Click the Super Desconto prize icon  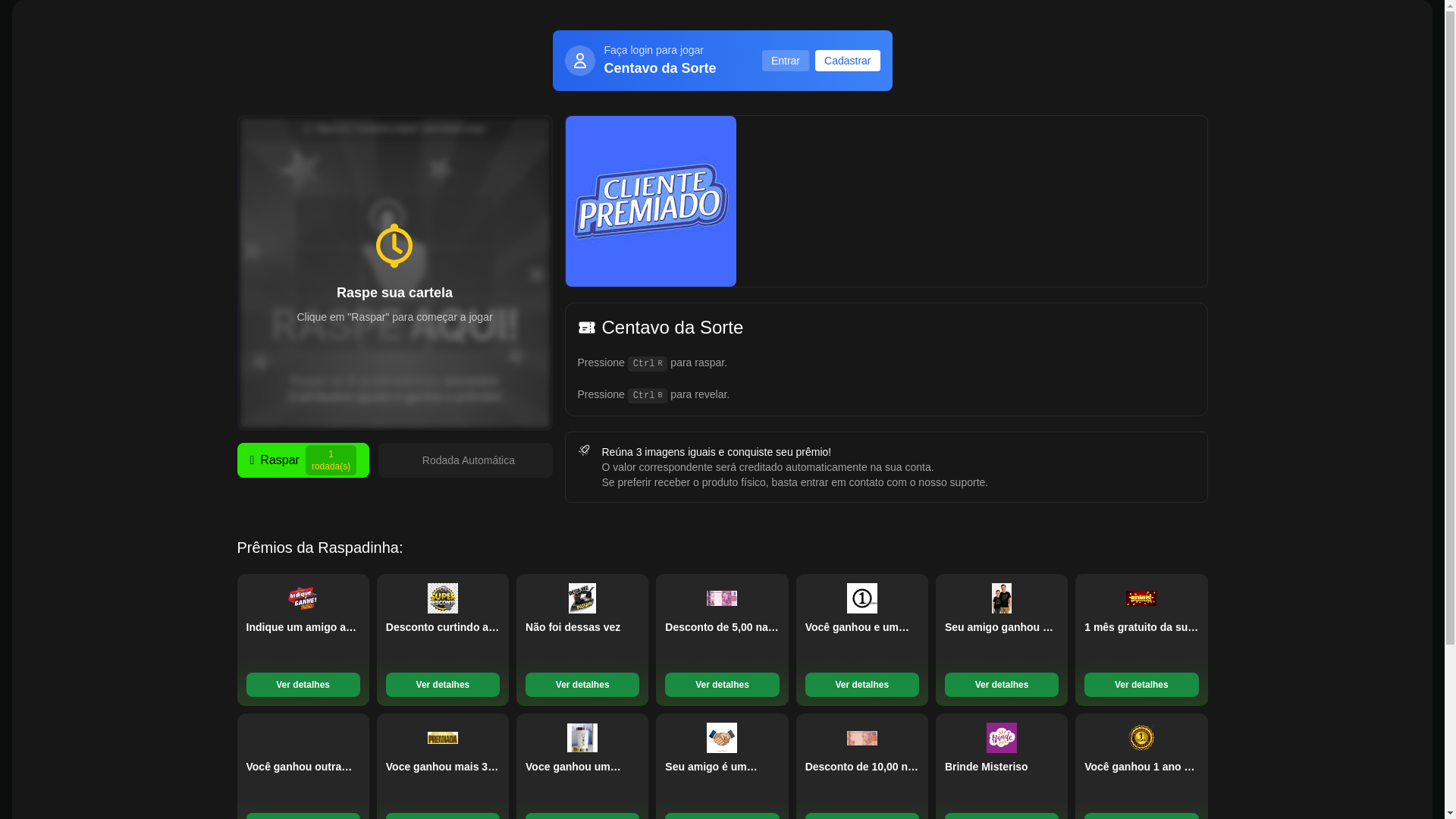[x=443, y=598]
